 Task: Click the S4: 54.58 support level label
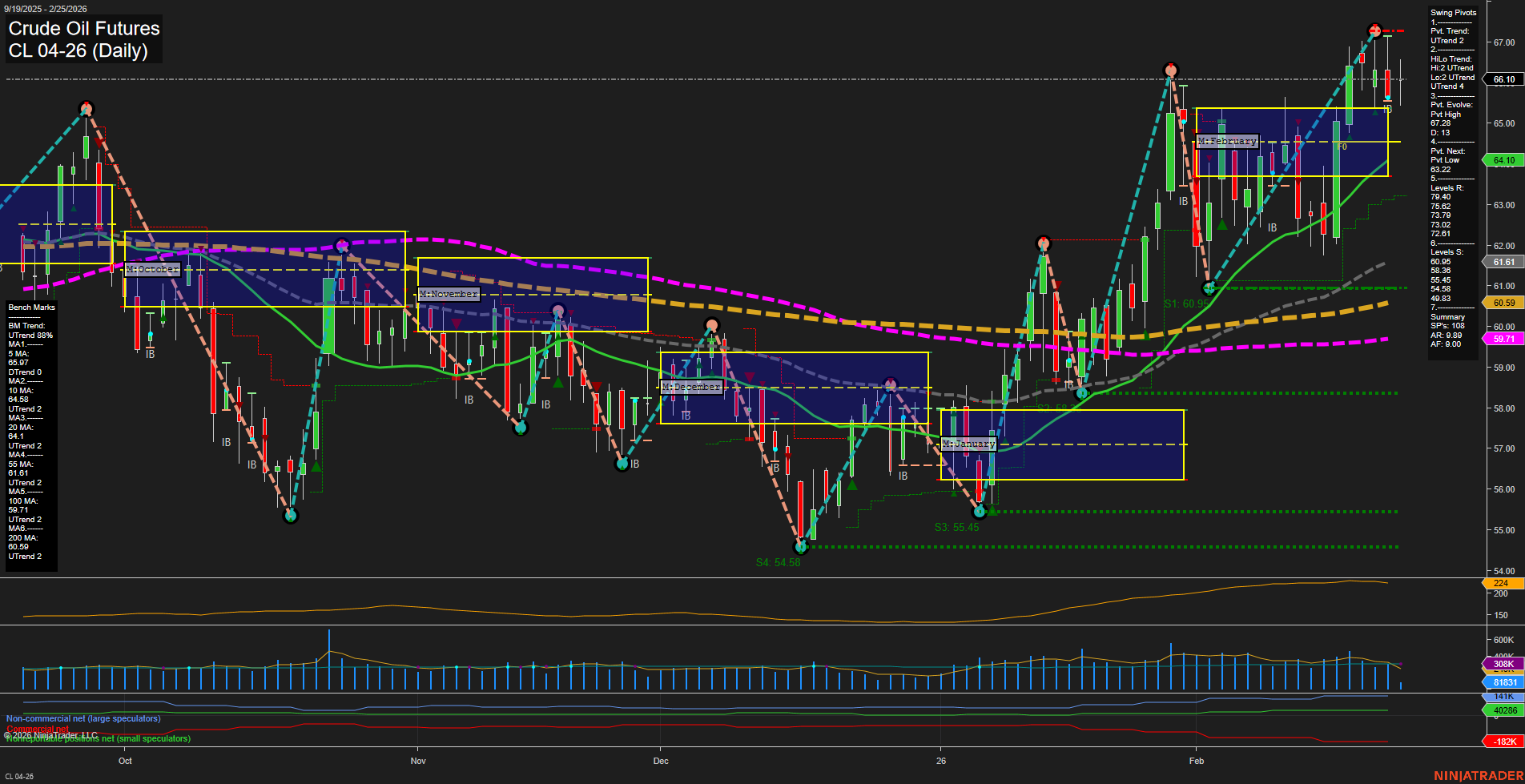pos(779,561)
